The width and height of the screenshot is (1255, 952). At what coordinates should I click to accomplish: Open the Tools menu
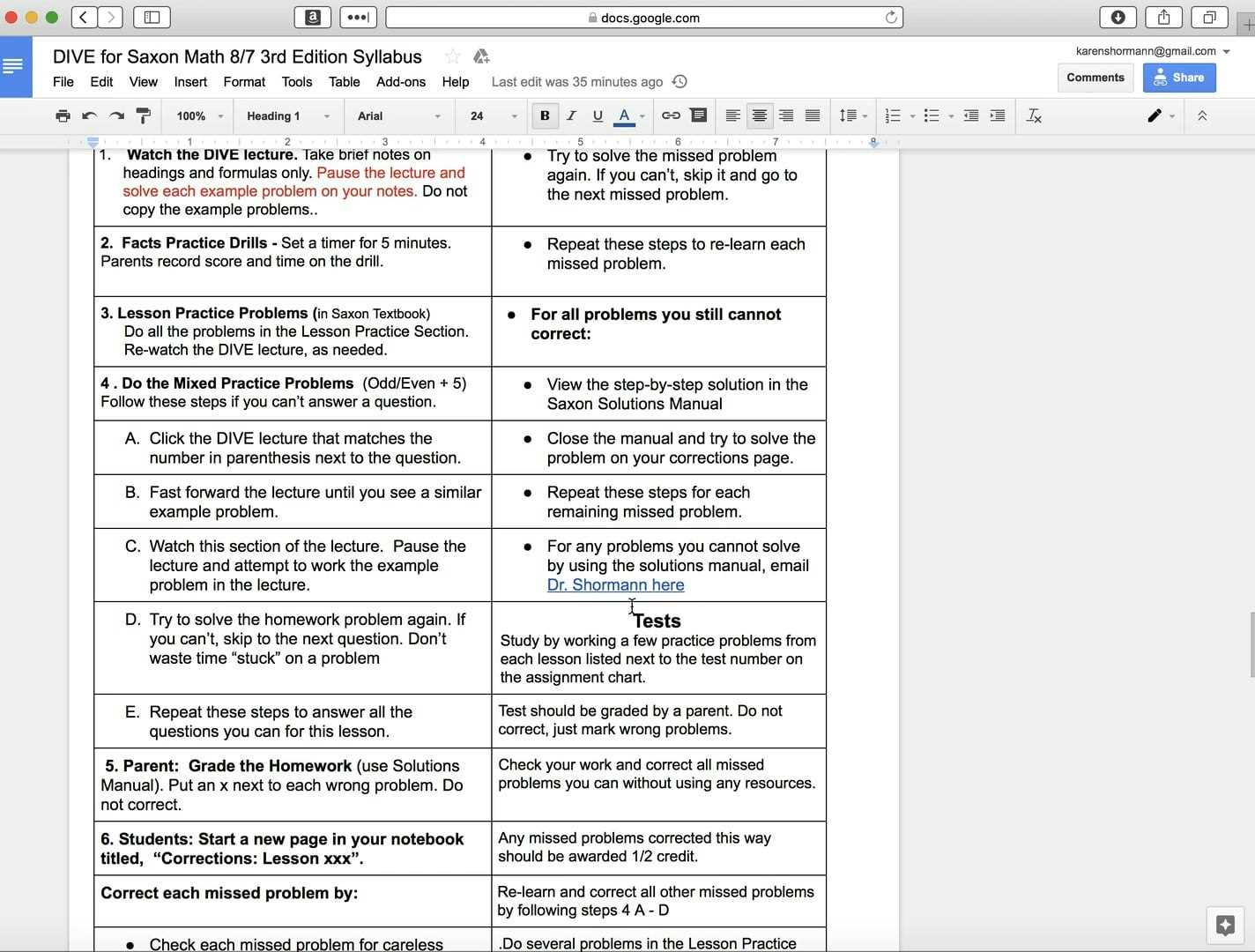(x=297, y=82)
